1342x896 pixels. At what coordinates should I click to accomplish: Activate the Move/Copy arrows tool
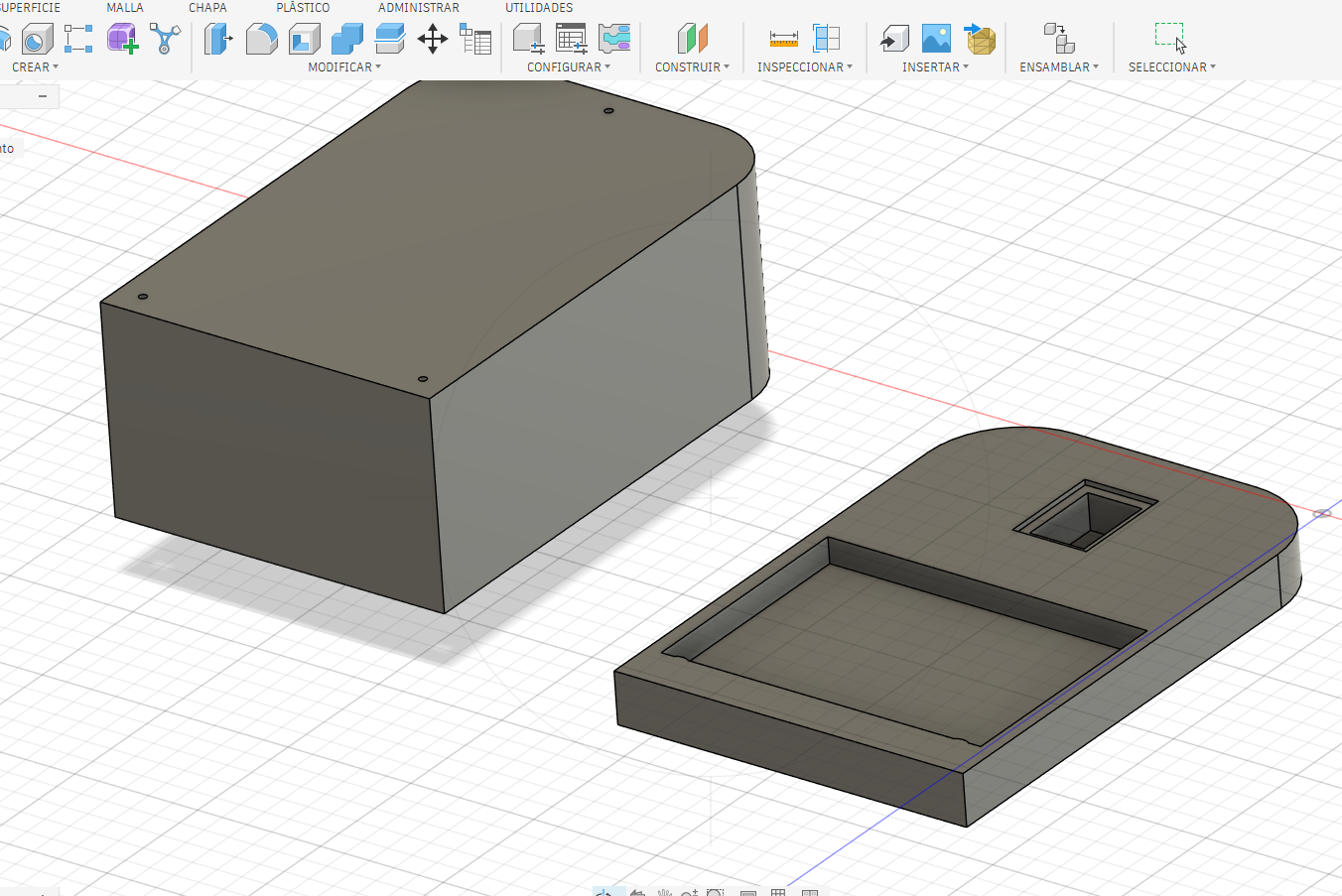click(433, 40)
